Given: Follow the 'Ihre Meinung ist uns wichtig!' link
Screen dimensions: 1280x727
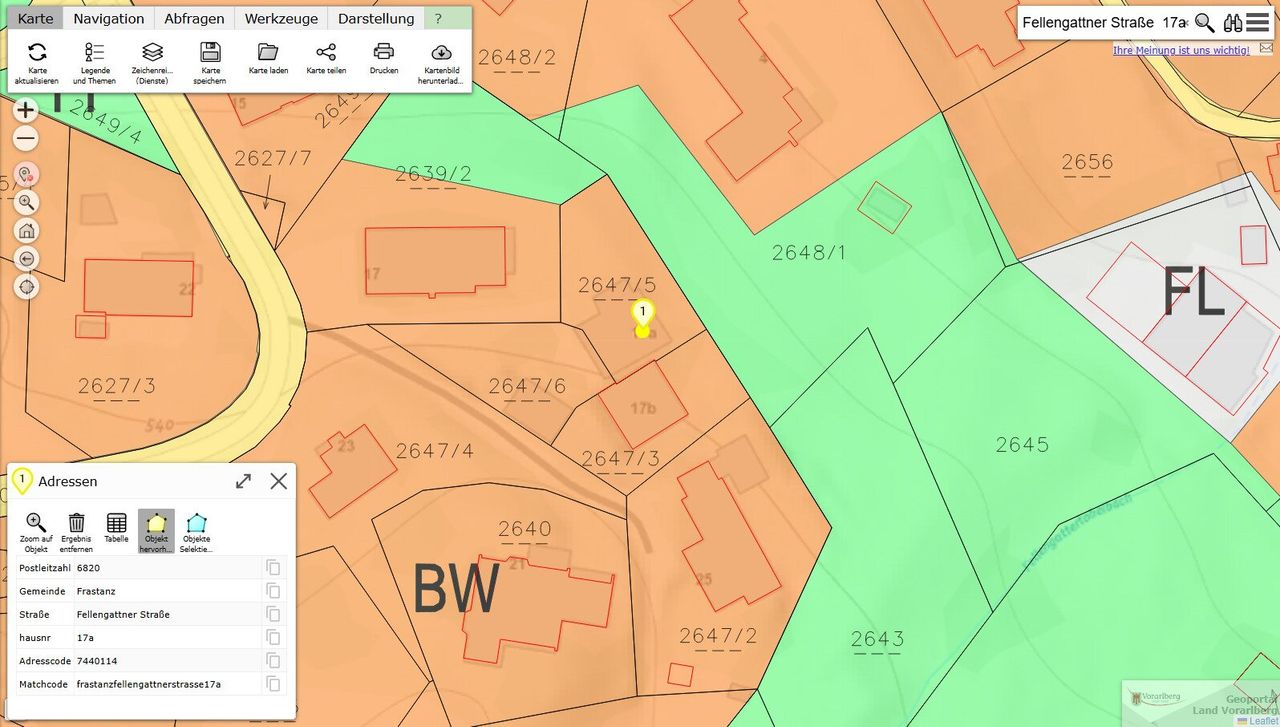Looking at the screenshot, I should (x=1180, y=50).
